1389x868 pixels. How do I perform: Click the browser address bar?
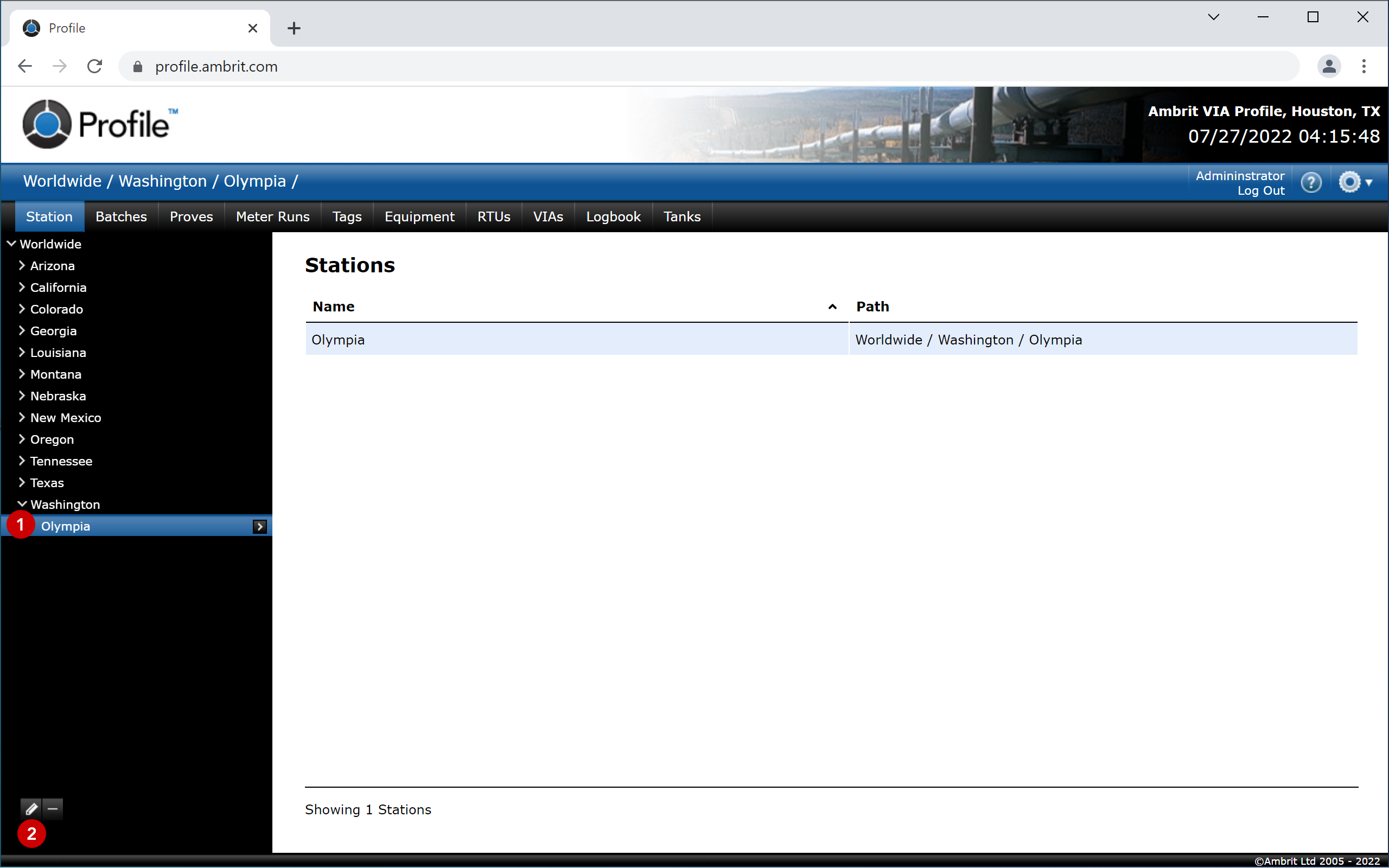click(x=709, y=67)
